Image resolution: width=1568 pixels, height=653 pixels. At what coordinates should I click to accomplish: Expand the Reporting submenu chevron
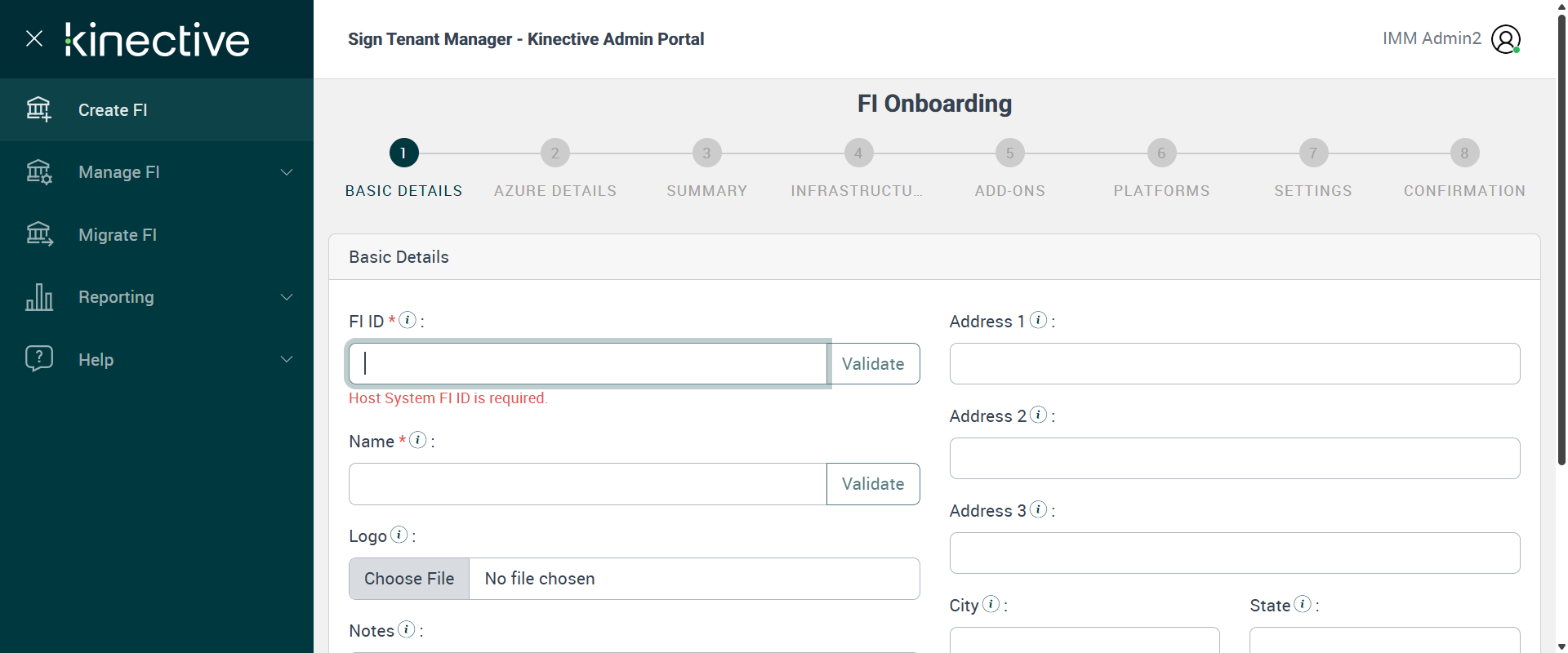click(x=287, y=297)
